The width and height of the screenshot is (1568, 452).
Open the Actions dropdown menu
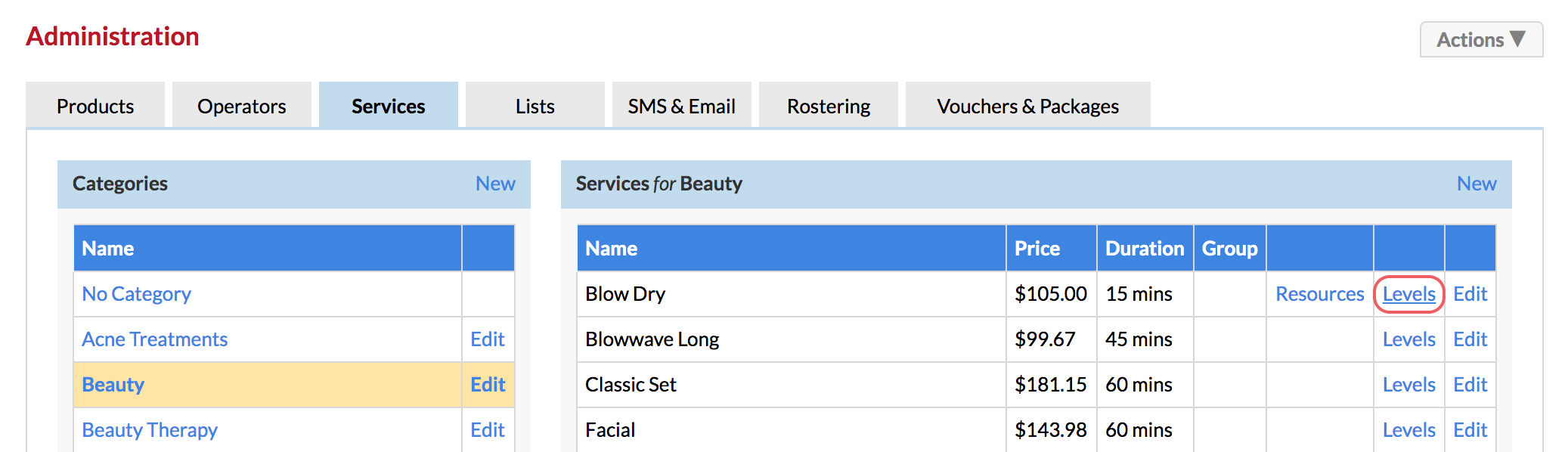point(1481,39)
